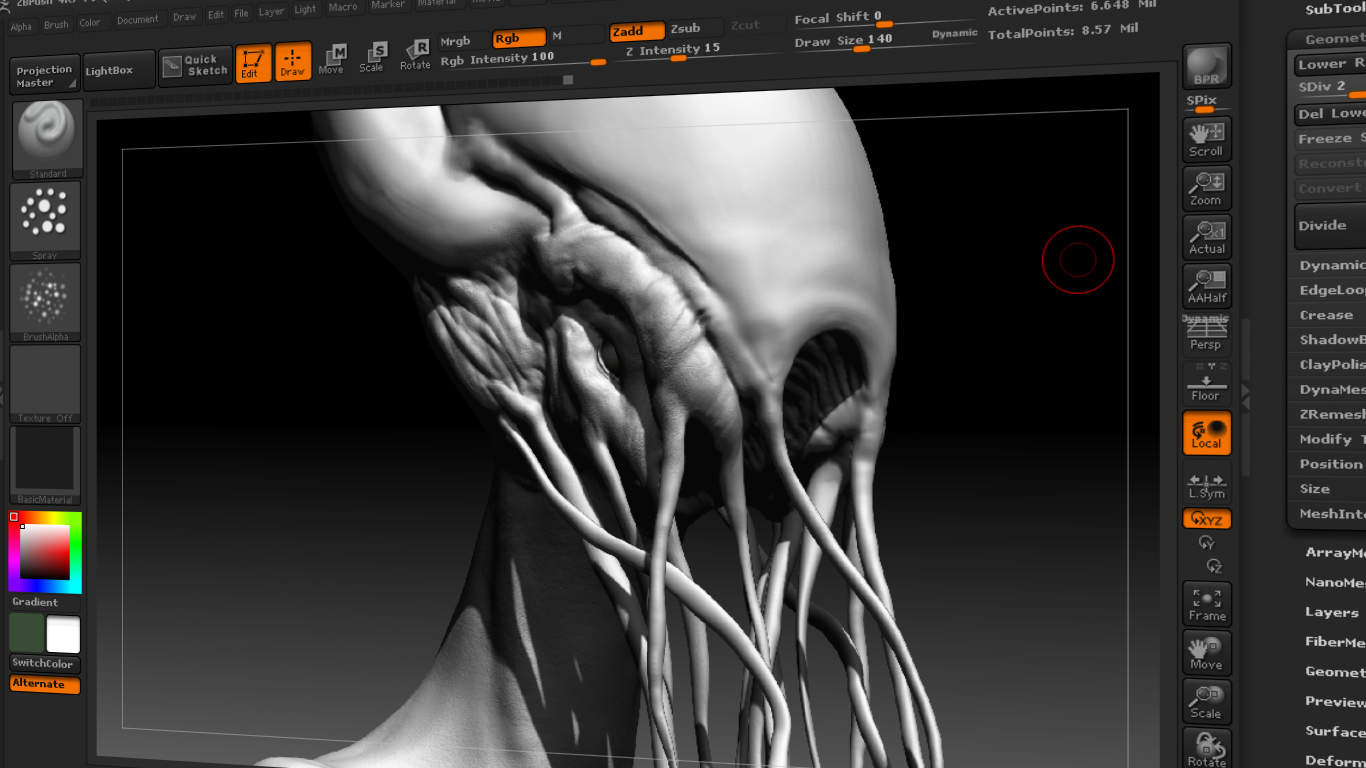
Task: Select the Spray stroke icon
Action: tap(45, 221)
